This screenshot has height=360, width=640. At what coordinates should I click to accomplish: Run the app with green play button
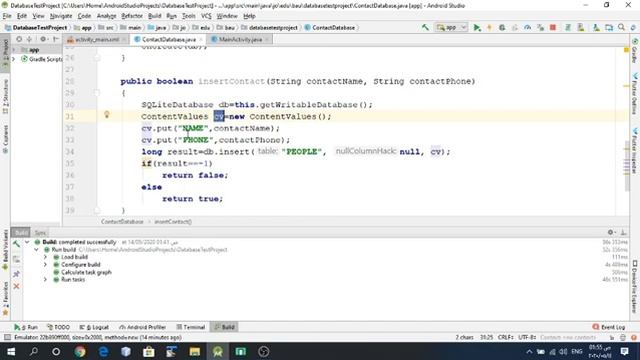coord(476,27)
